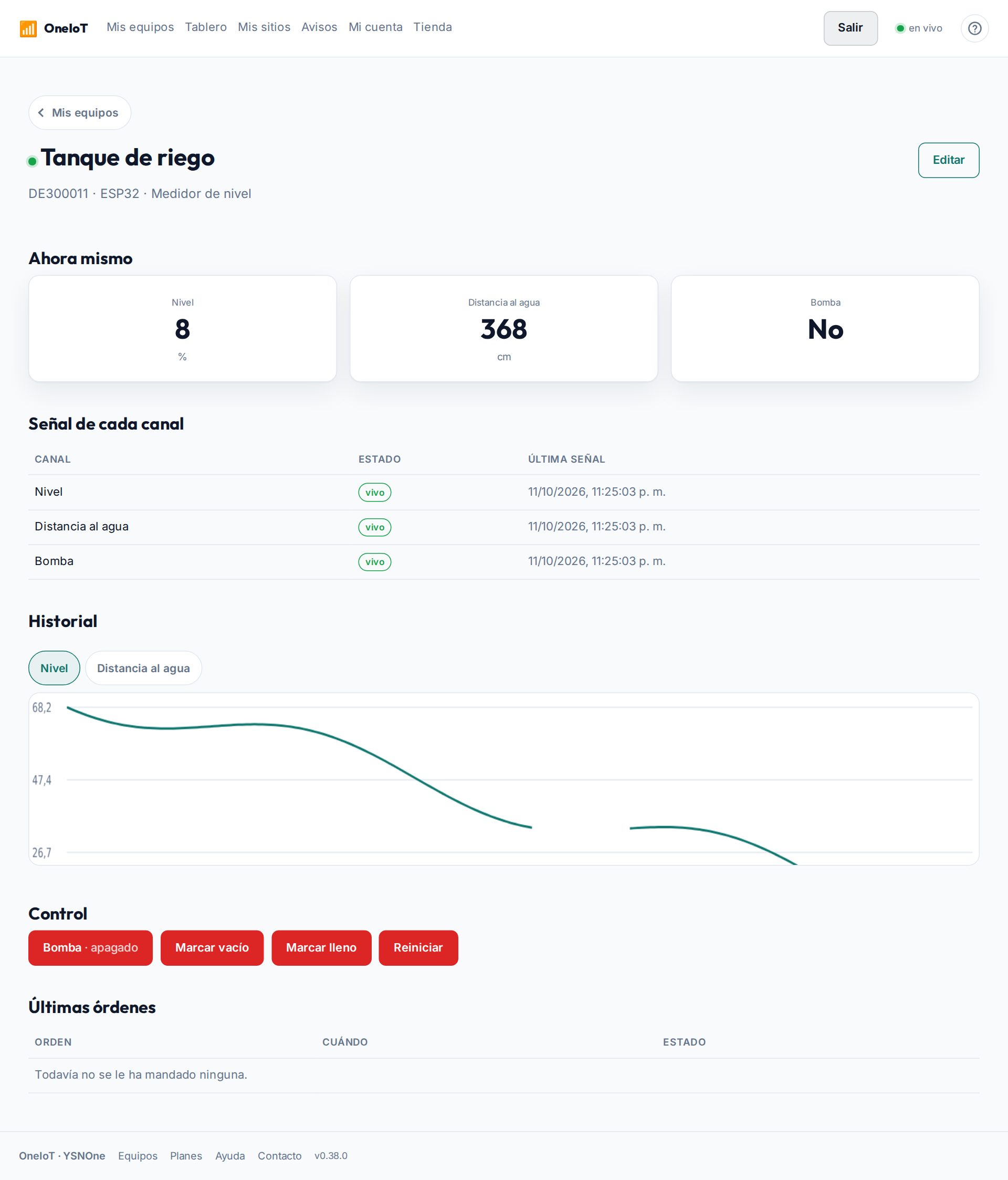Screen dimensions: 1008x1180
Task: Open Mis sitios menu item
Action: pos(264,27)
